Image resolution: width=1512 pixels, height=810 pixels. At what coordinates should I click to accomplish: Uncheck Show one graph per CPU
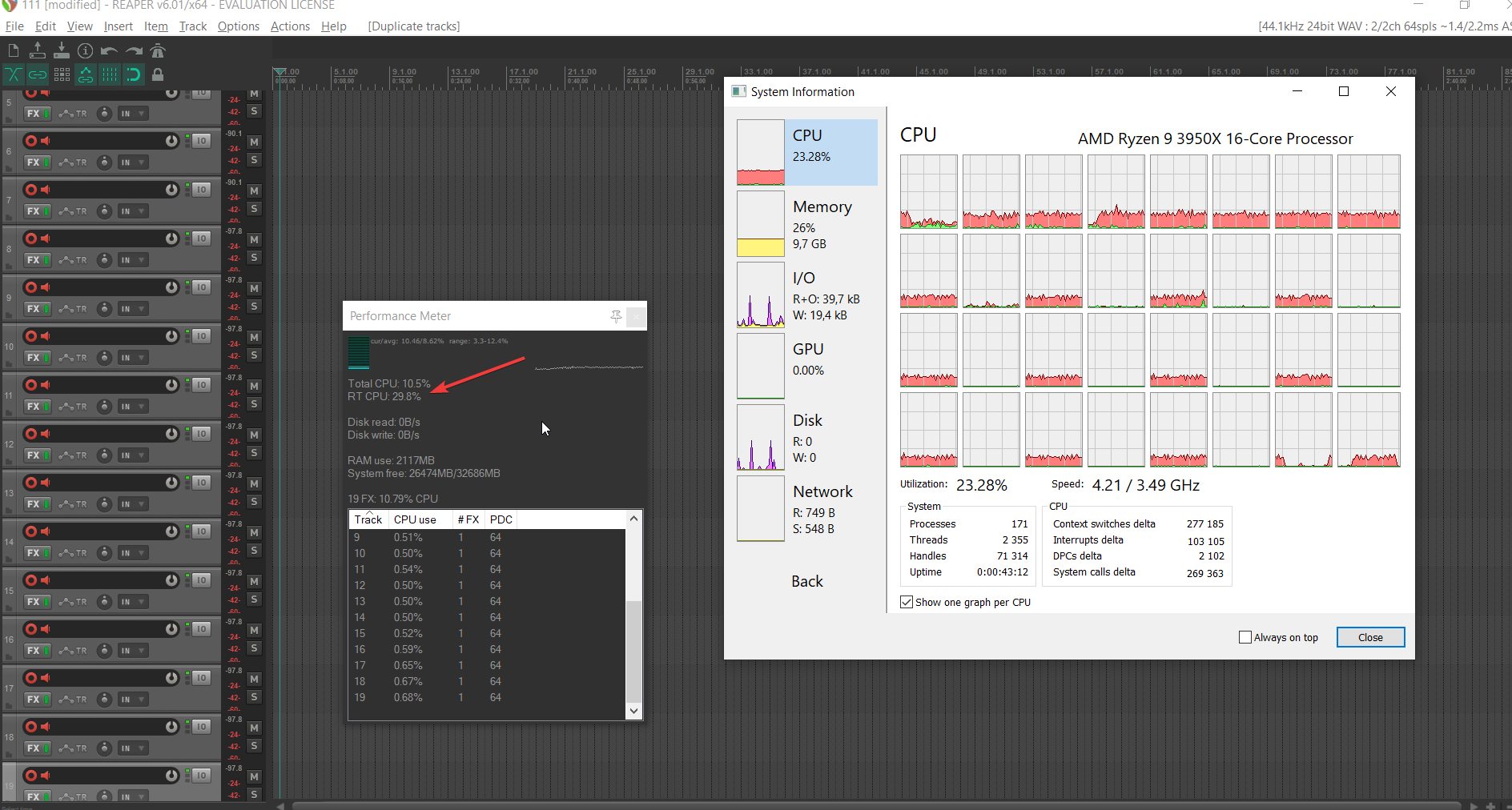pos(907,602)
